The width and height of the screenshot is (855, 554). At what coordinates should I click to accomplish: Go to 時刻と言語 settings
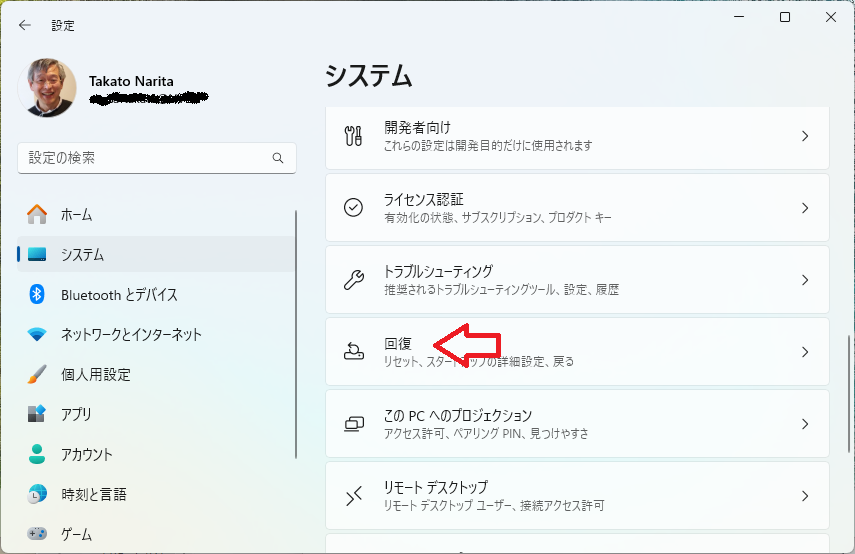(x=93, y=494)
